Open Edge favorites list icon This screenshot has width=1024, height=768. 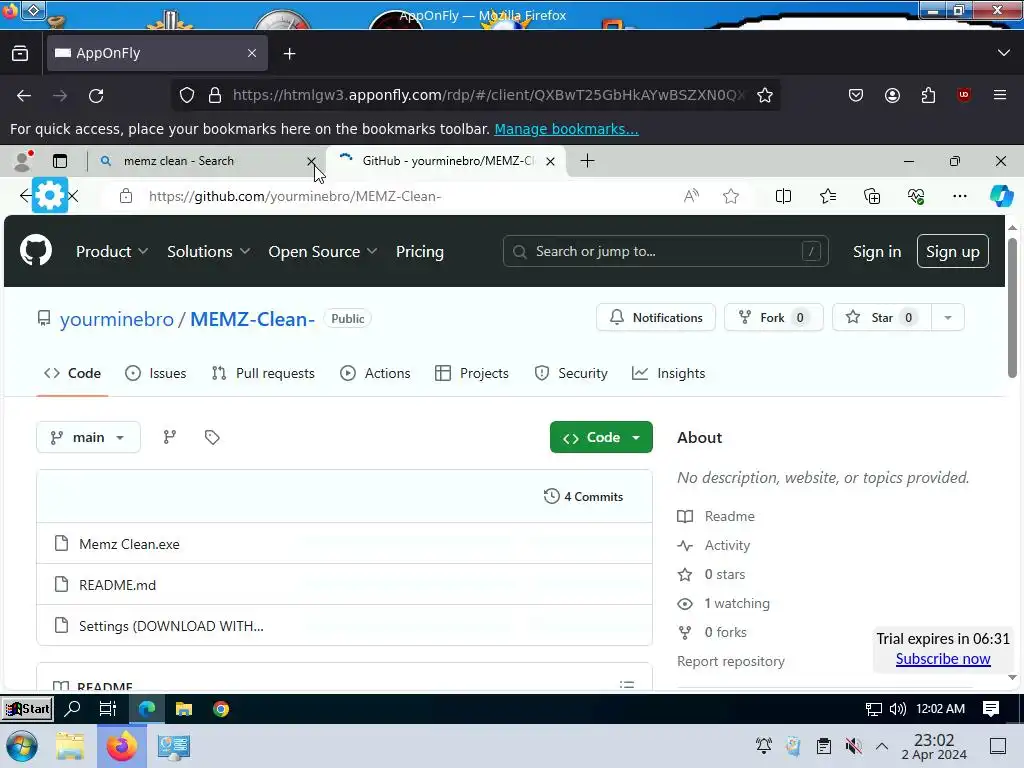click(827, 196)
